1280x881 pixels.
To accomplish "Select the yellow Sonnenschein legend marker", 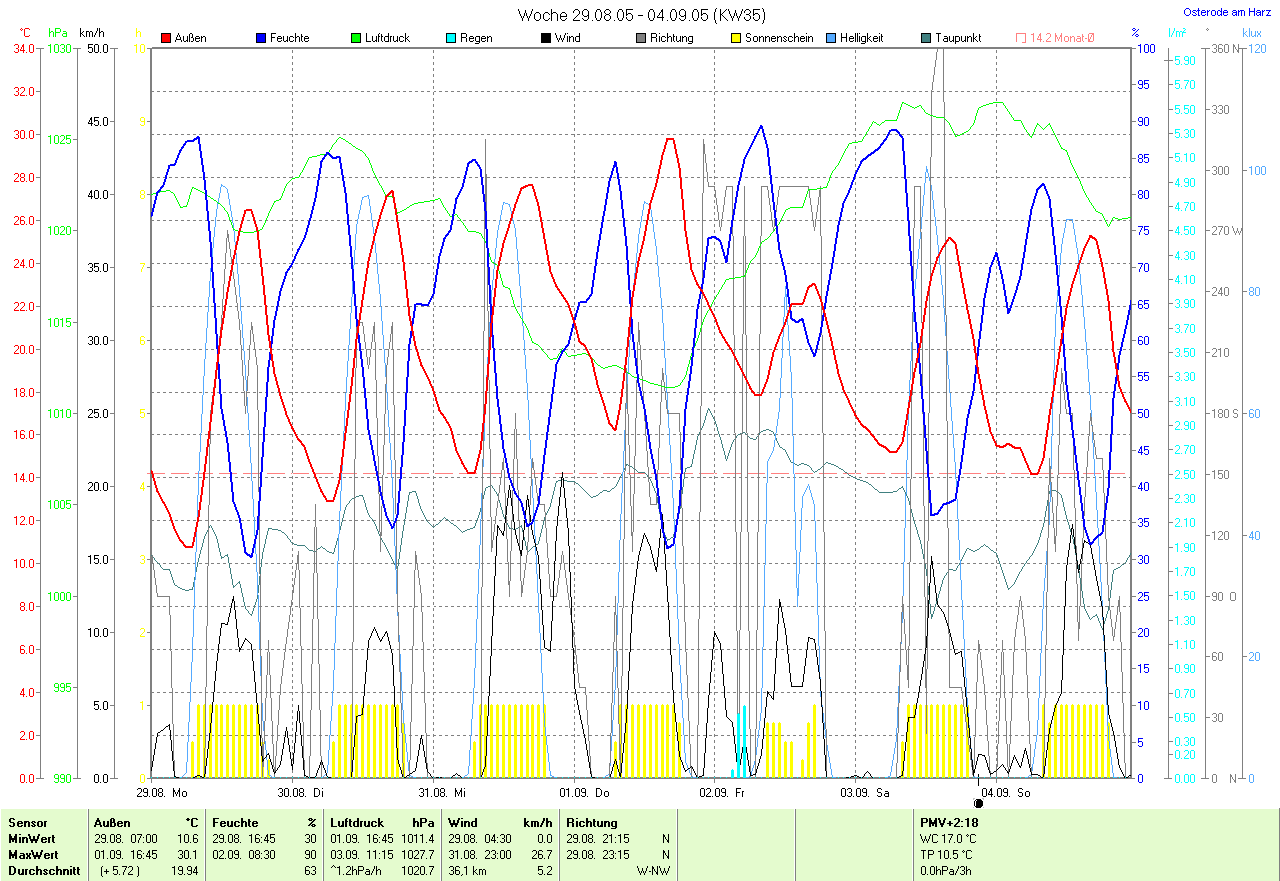I will (x=736, y=38).
